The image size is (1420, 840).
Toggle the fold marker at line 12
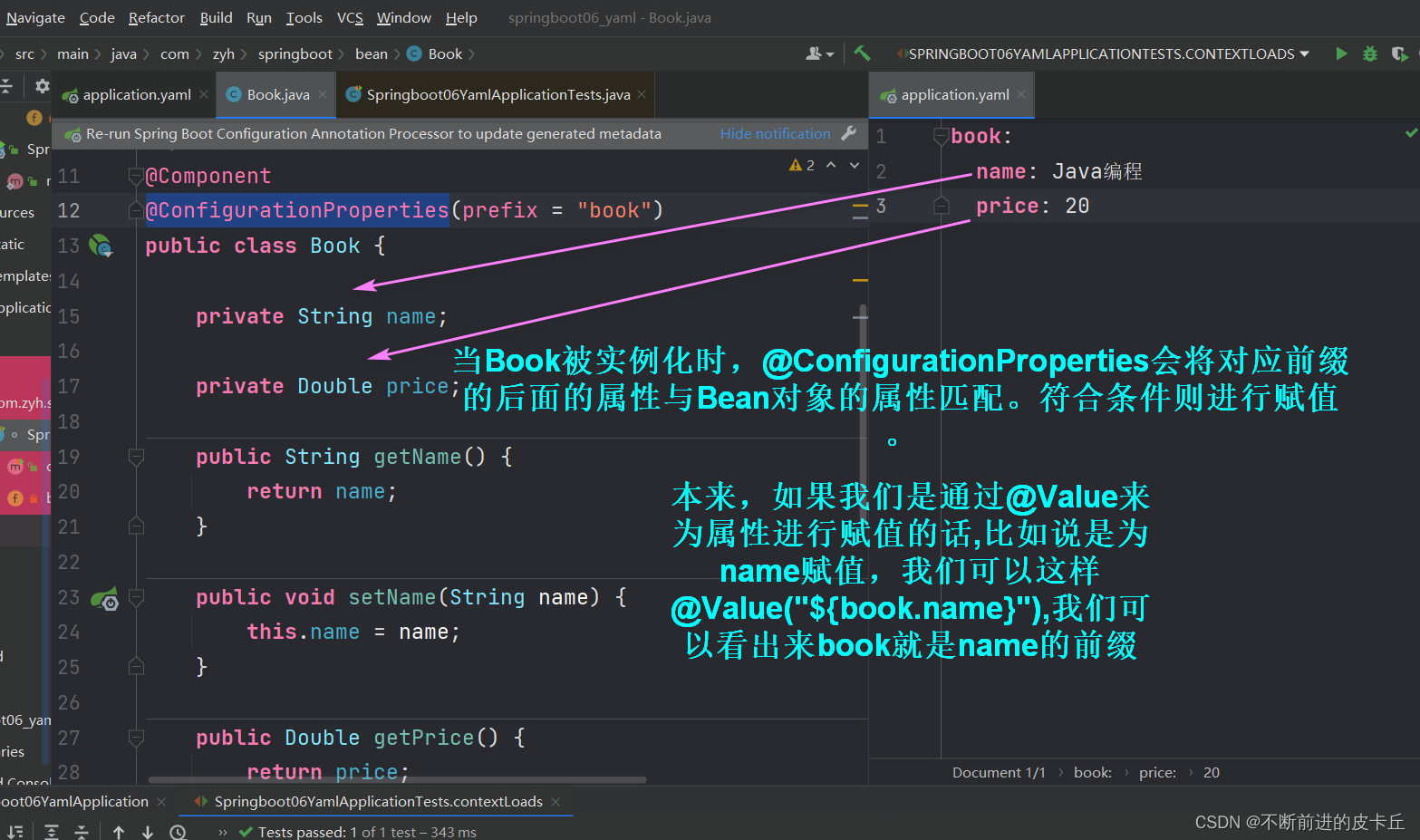(136, 210)
